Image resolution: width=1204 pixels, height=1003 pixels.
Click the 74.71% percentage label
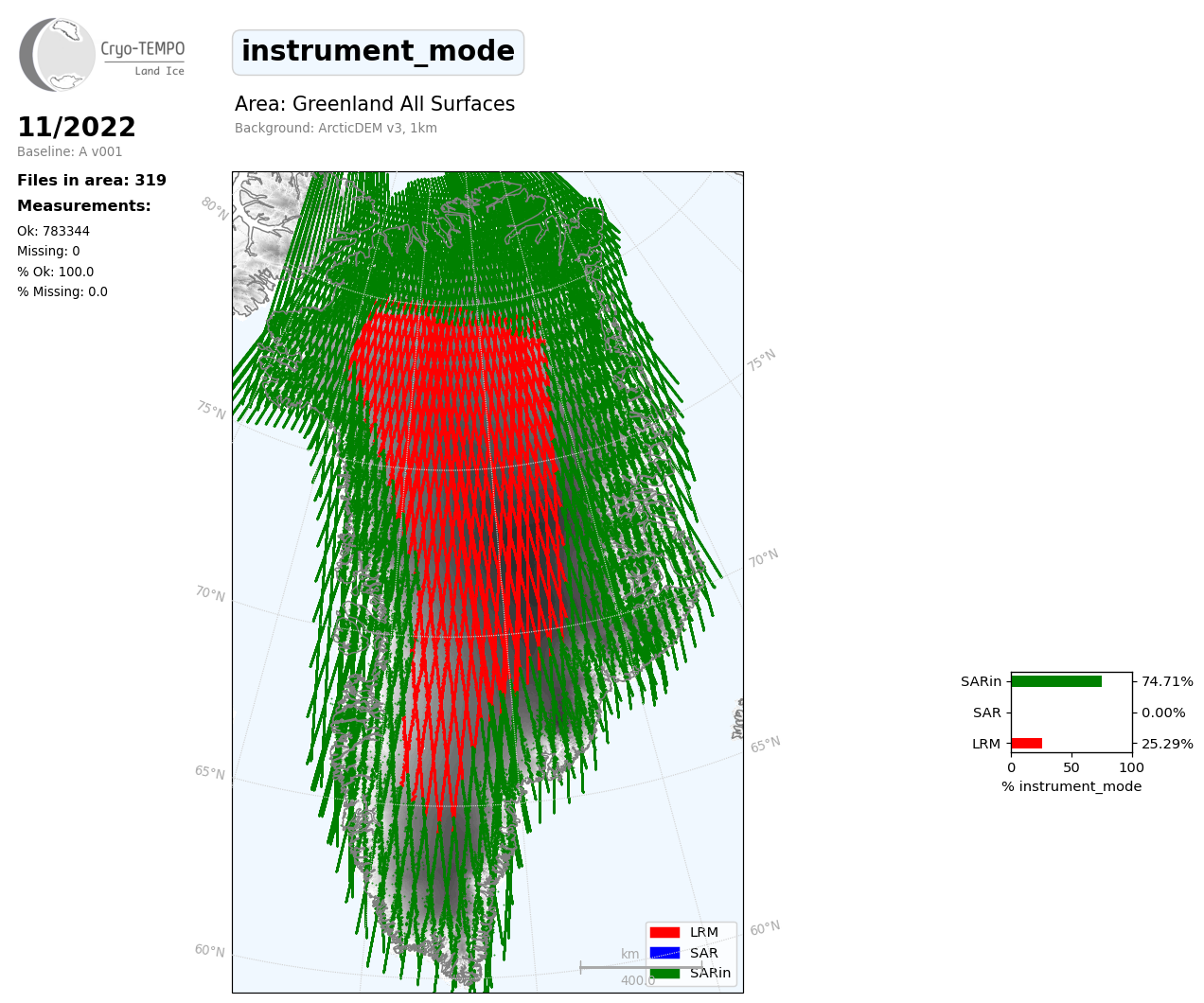[1167, 681]
